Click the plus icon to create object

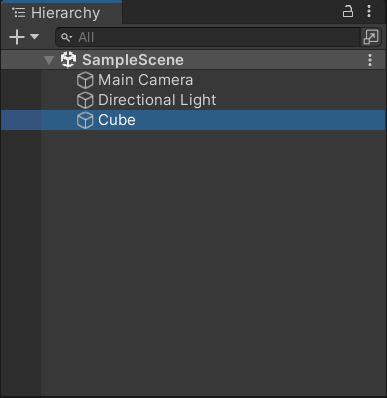pyautogui.click(x=17, y=37)
